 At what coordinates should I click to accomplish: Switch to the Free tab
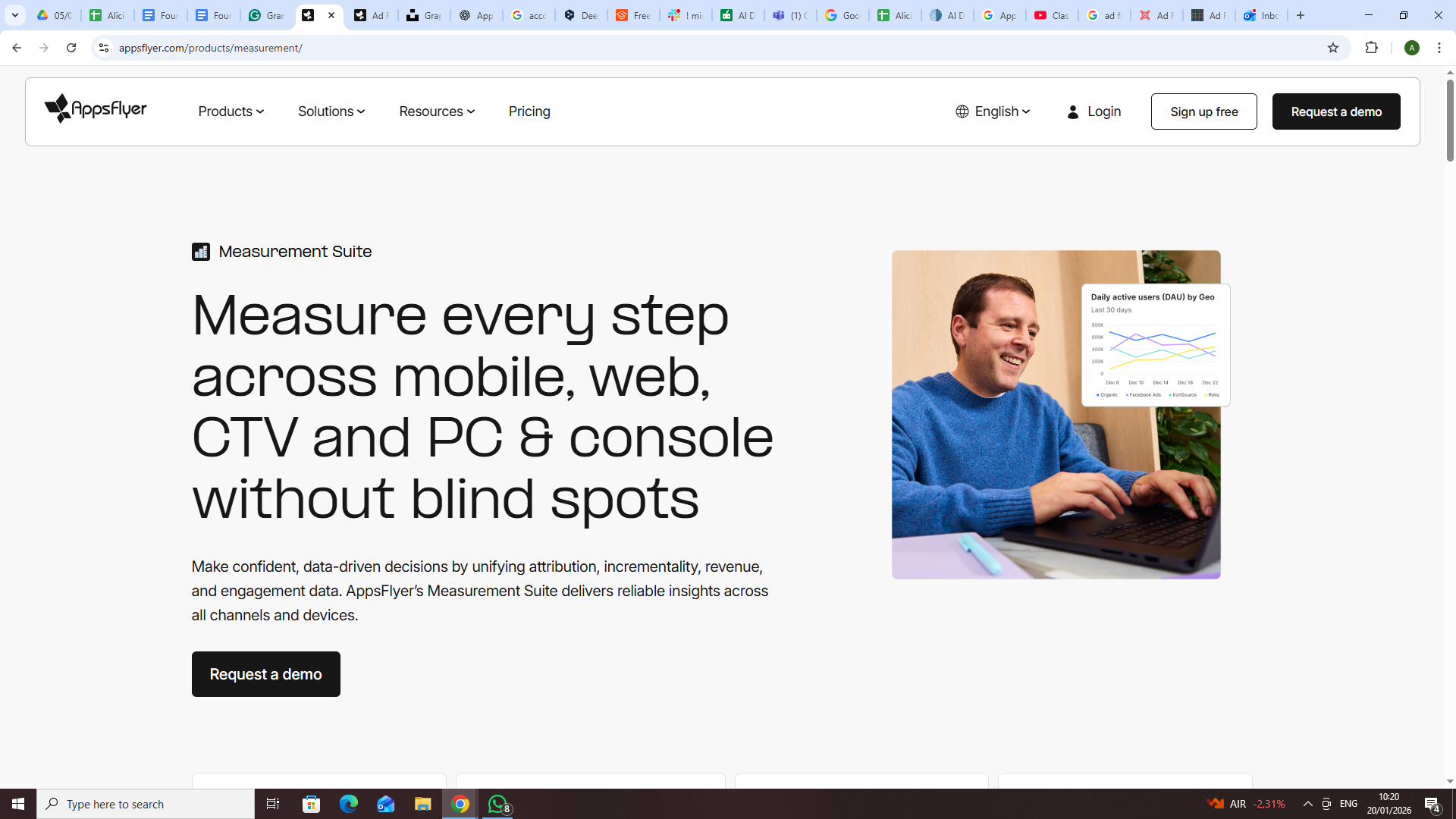click(634, 15)
